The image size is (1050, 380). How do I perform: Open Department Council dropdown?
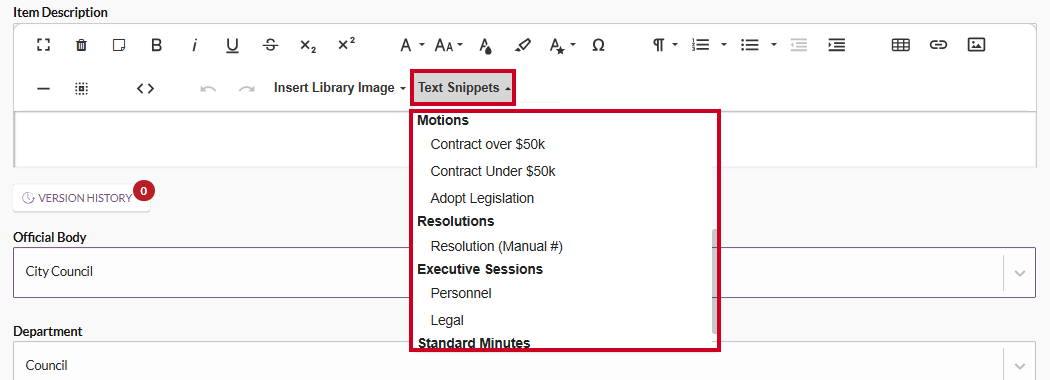point(525,361)
